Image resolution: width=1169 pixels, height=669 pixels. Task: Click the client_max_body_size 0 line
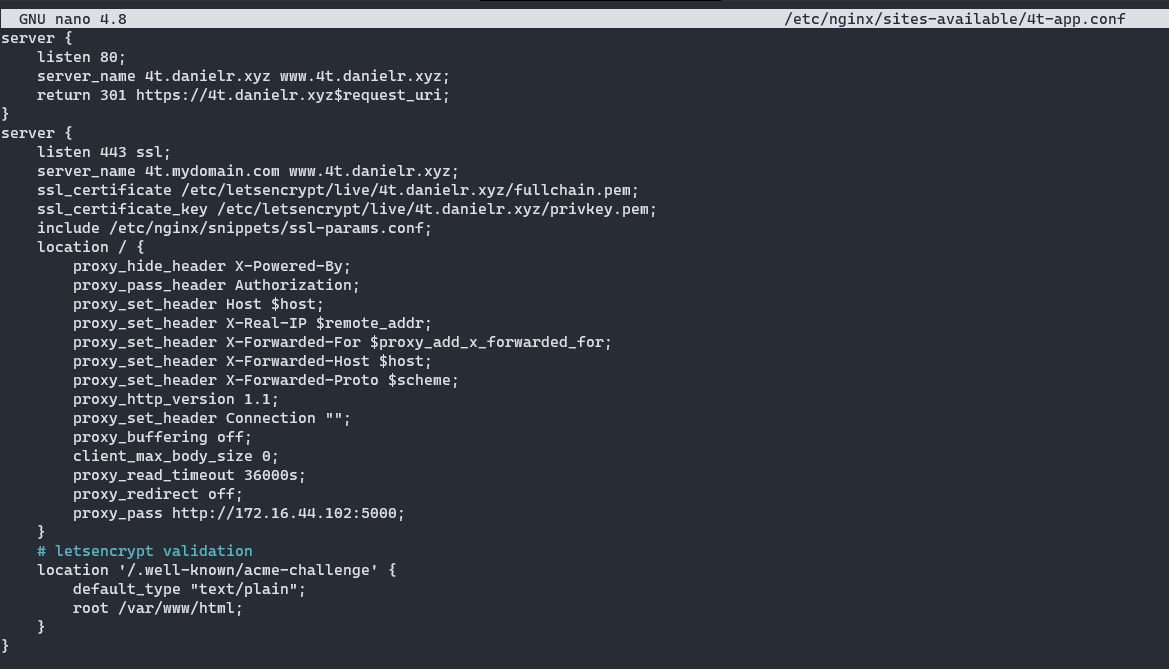pos(175,456)
